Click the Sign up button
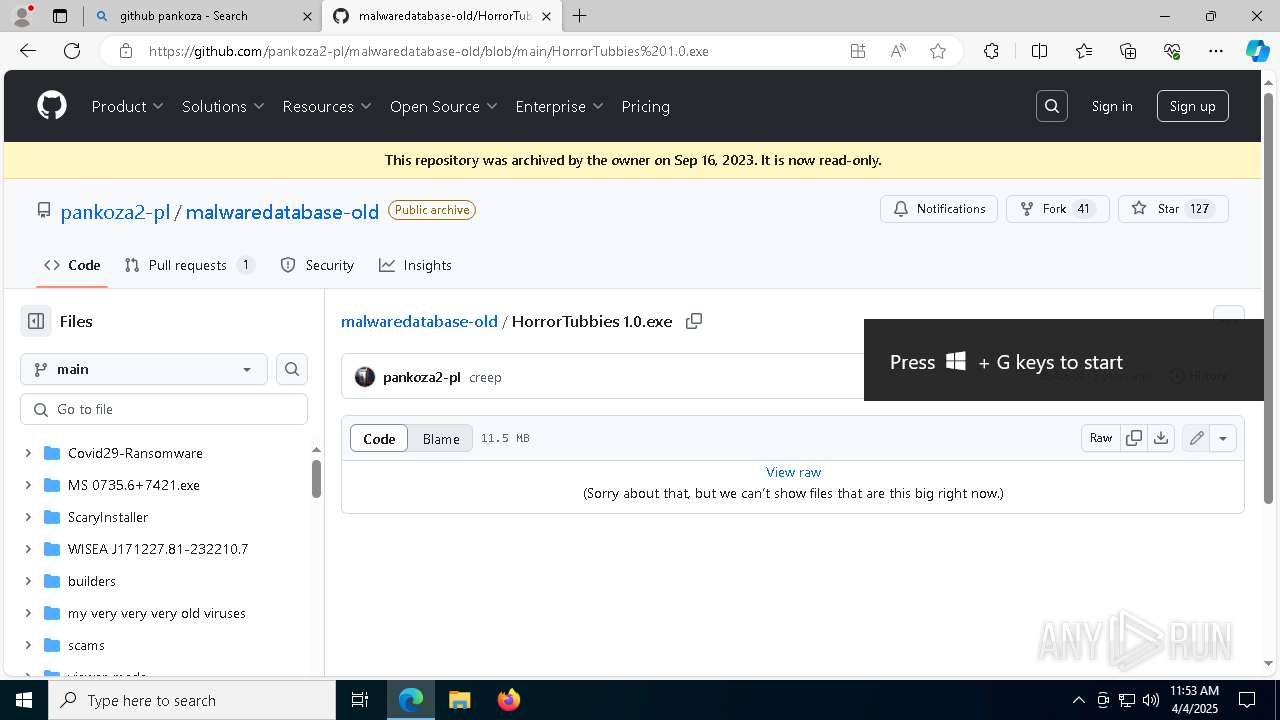1280x720 pixels. tap(1192, 106)
